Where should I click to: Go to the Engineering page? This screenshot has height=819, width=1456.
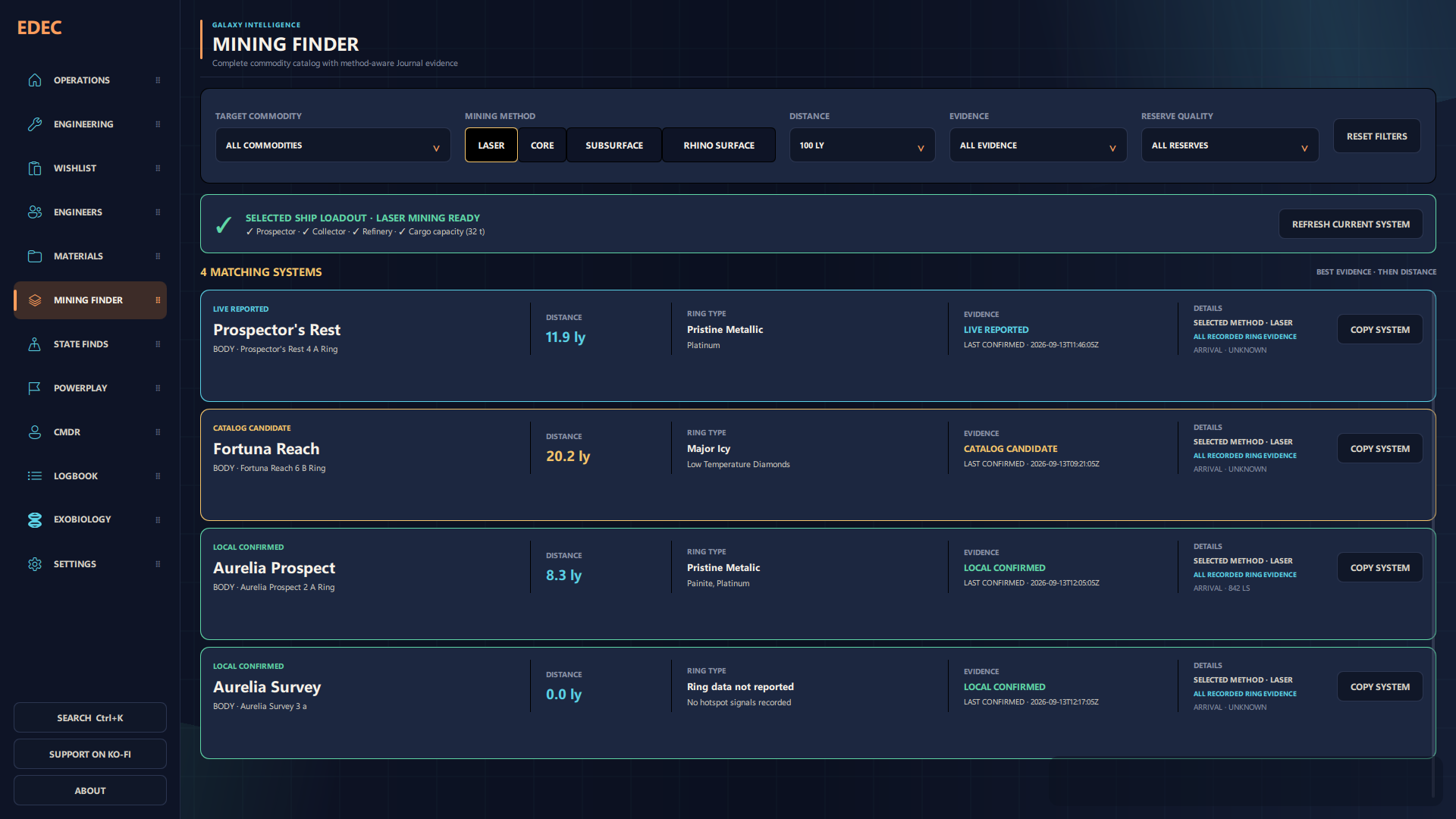pyautogui.click(x=90, y=124)
